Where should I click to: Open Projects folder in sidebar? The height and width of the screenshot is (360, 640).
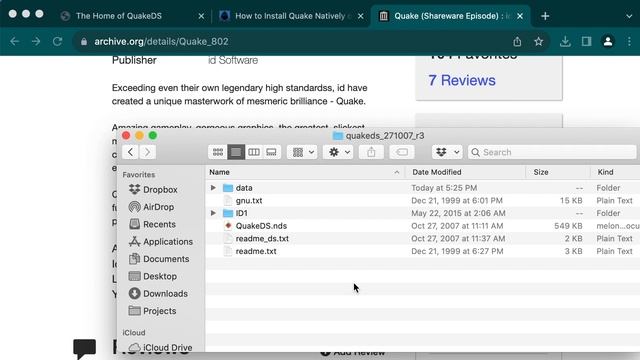152,311
